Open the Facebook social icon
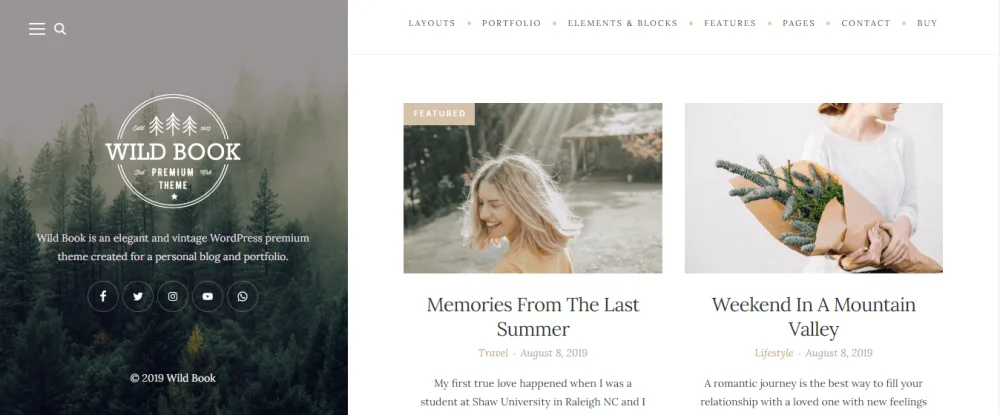This screenshot has height=415, width=1000. pos(103,296)
